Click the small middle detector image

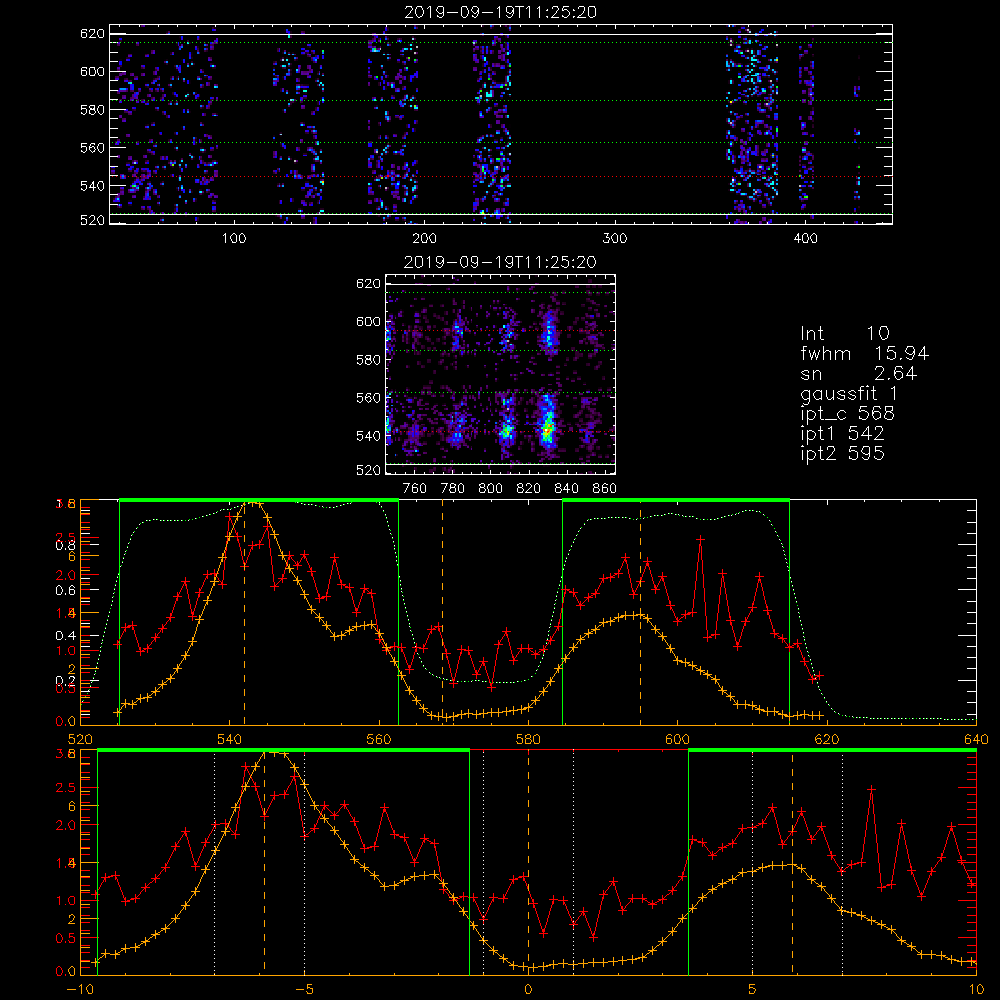coord(501,374)
